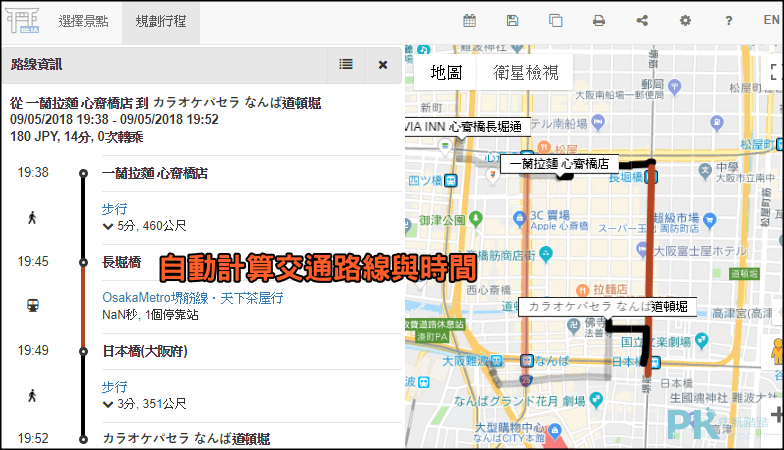This screenshot has width=784, height=450.
Task: Open help question mark icon
Action: [x=728, y=20]
